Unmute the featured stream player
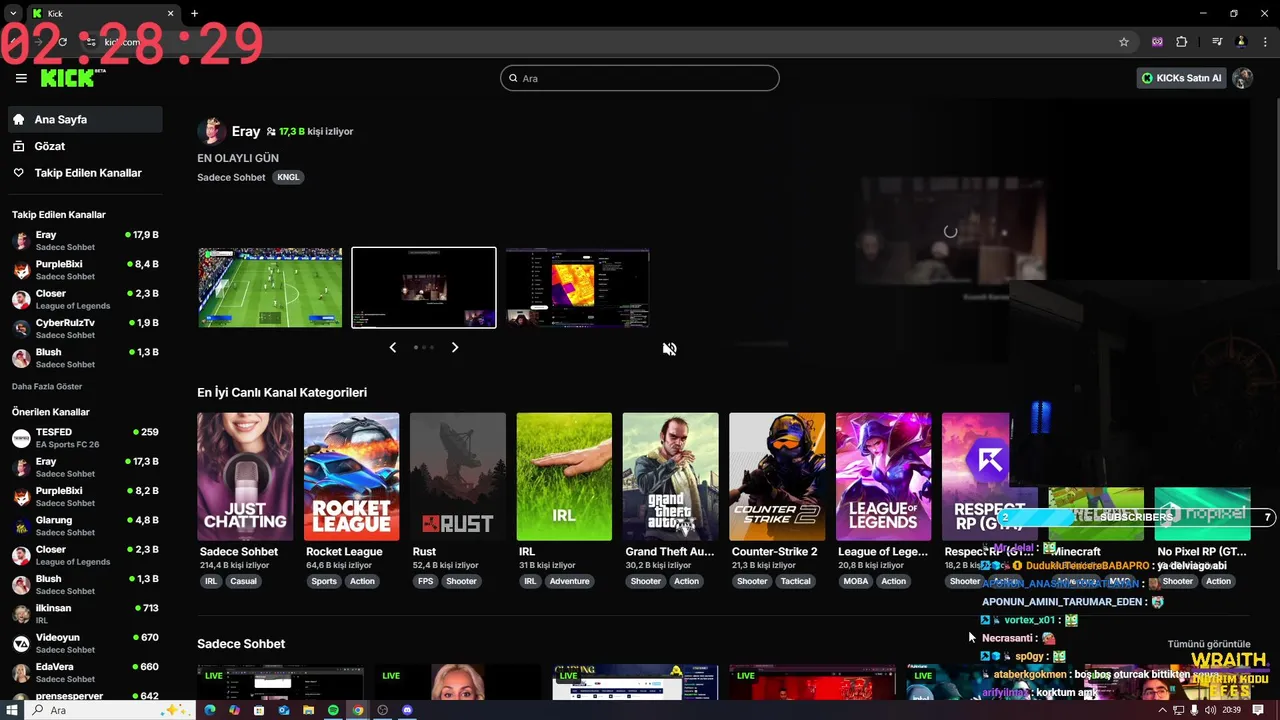This screenshot has height=720, width=1280. (670, 349)
